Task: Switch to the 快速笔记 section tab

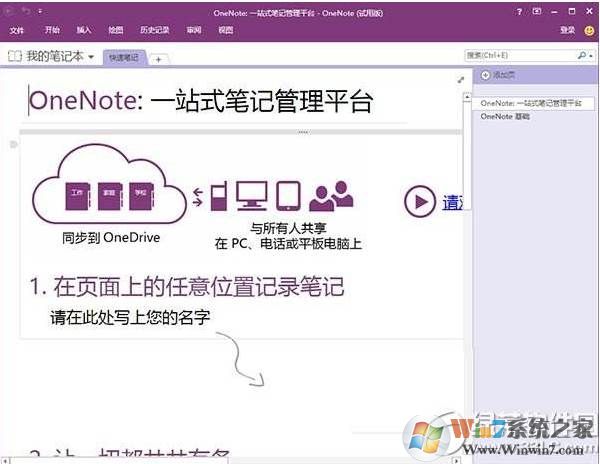Action: tap(125, 59)
